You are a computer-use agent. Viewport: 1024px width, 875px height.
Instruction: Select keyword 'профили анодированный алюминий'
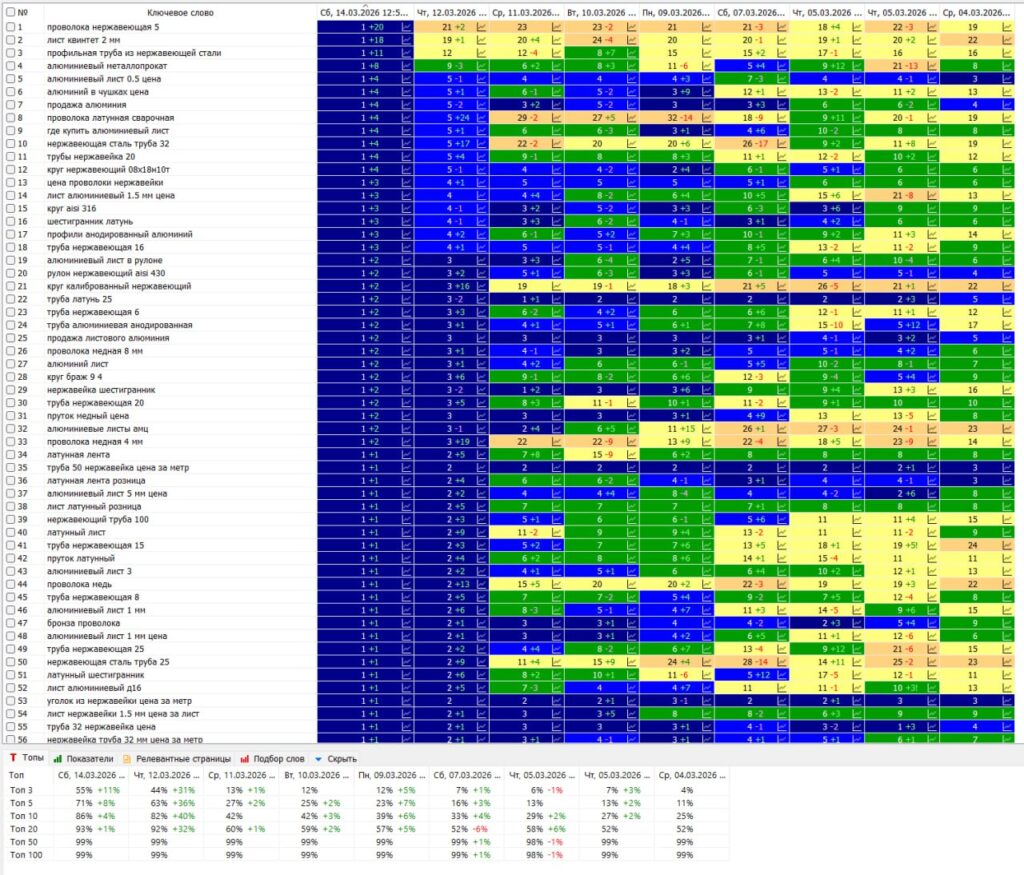120,234
